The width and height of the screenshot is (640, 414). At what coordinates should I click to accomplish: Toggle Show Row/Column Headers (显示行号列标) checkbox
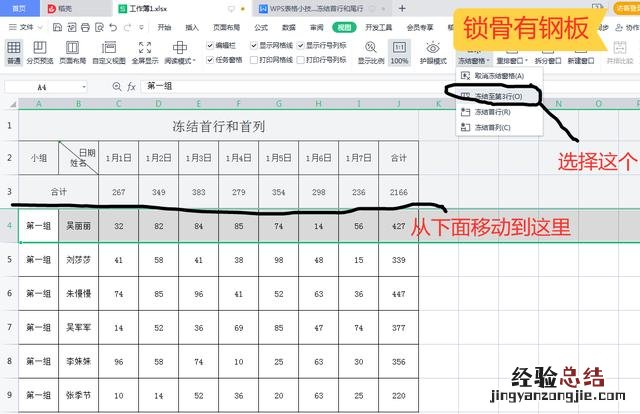tap(301, 45)
